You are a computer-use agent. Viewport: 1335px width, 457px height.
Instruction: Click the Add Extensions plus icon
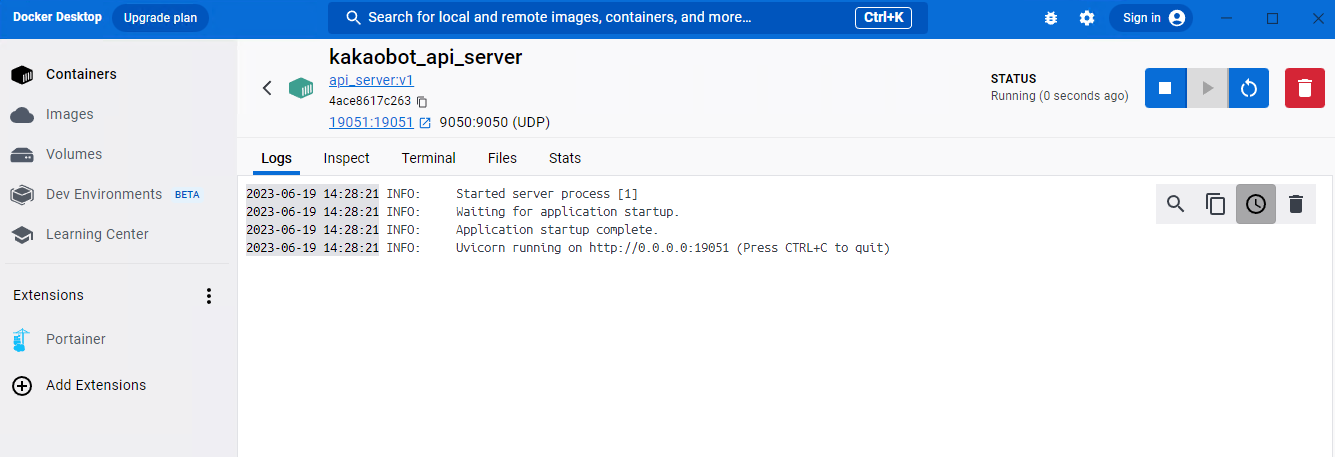pyautogui.click(x=22, y=385)
